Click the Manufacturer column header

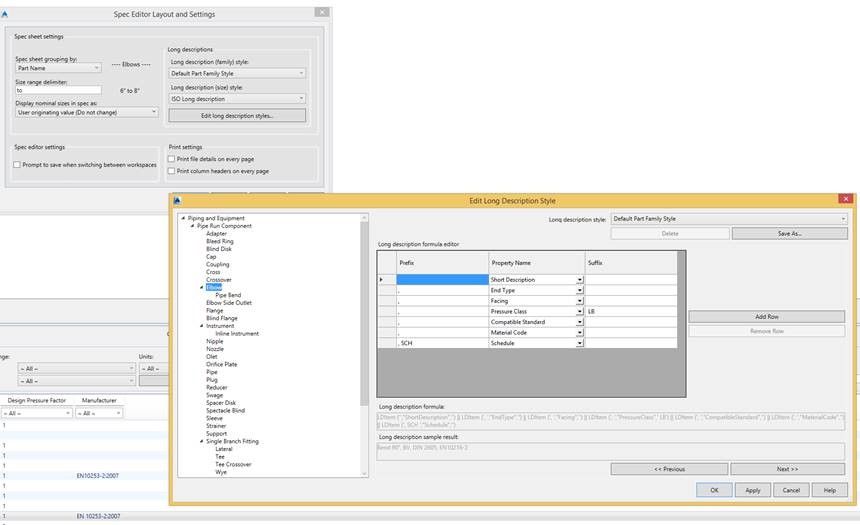99,400
